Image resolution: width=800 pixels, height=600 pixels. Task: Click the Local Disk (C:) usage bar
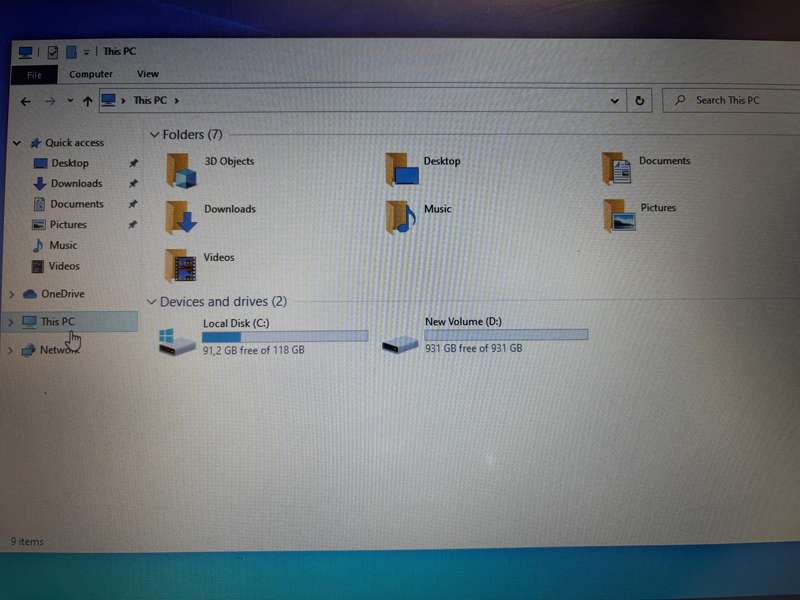285,337
